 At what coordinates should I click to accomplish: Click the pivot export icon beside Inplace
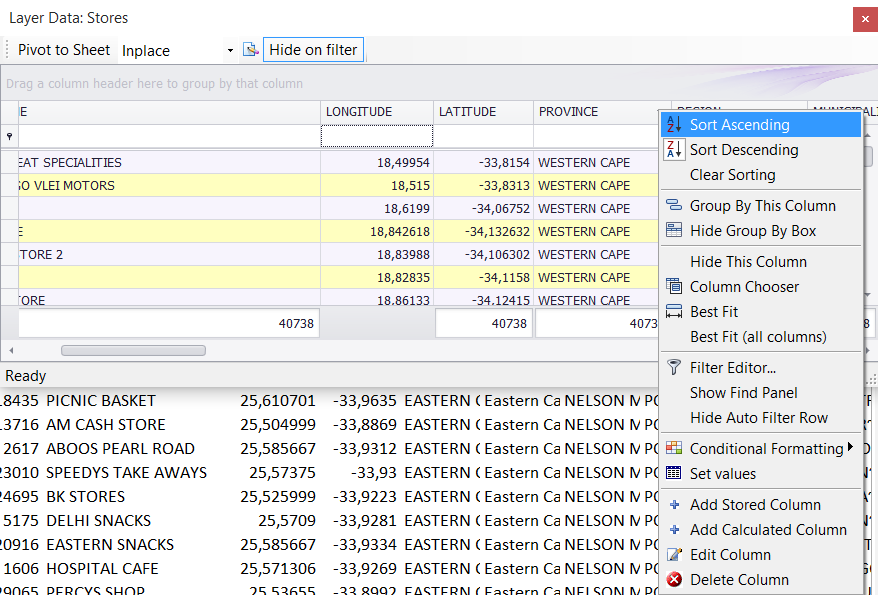point(252,50)
